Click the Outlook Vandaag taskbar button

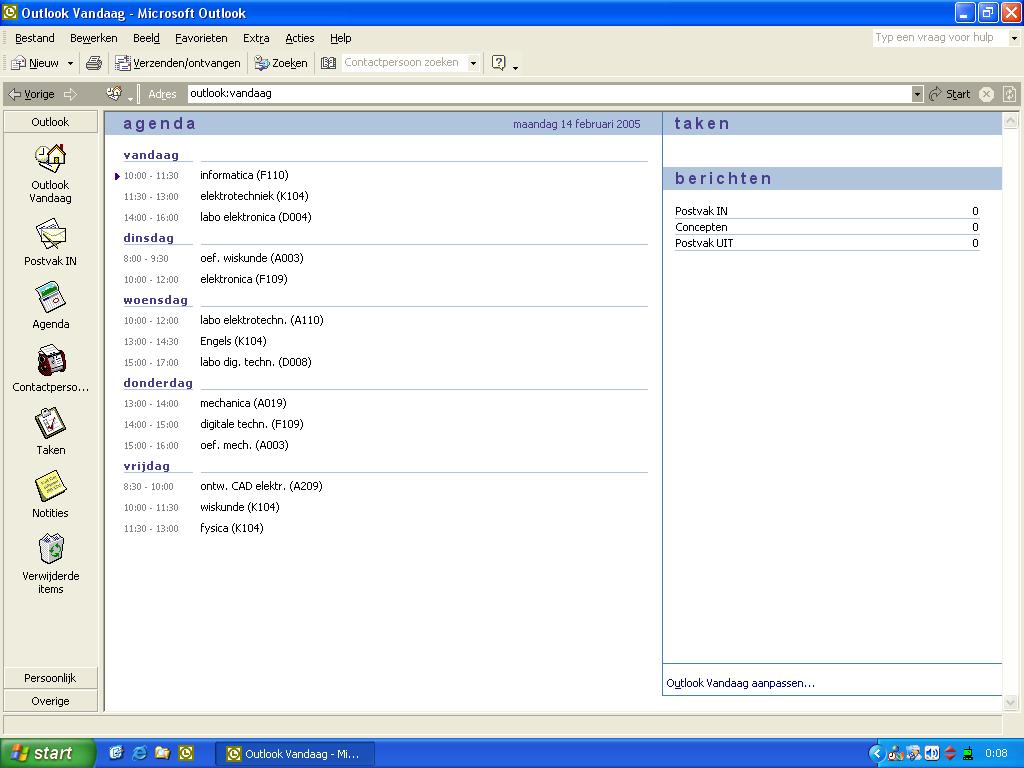pyautogui.click(x=295, y=754)
